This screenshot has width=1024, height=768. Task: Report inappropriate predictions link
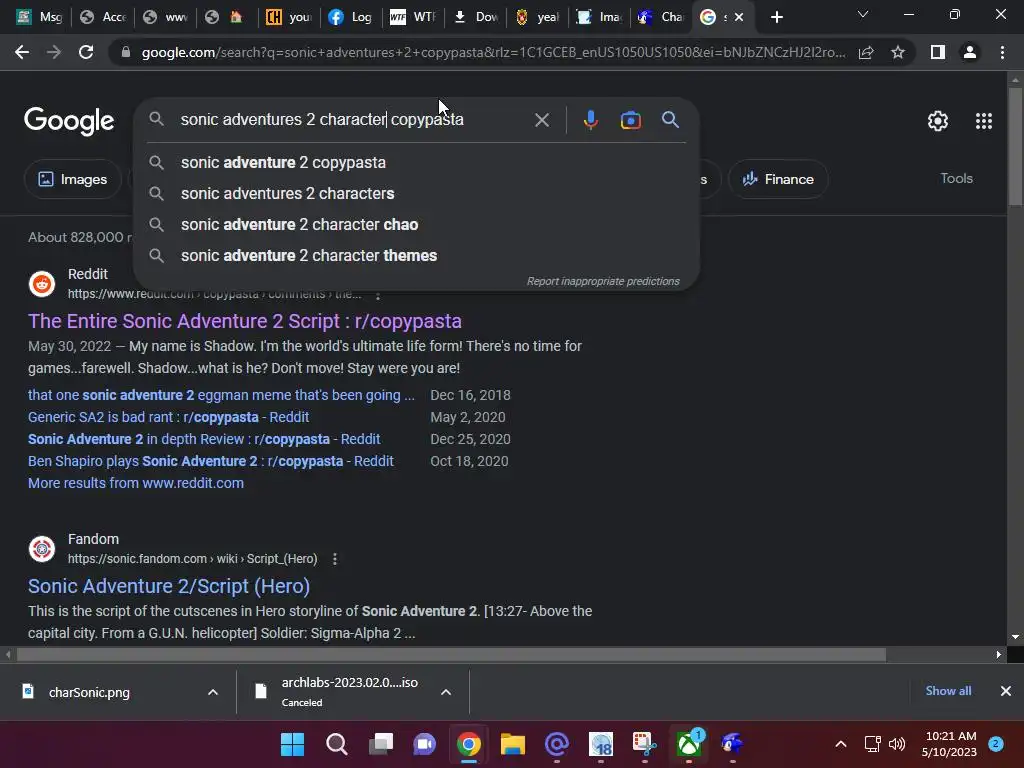click(x=603, y=281)
